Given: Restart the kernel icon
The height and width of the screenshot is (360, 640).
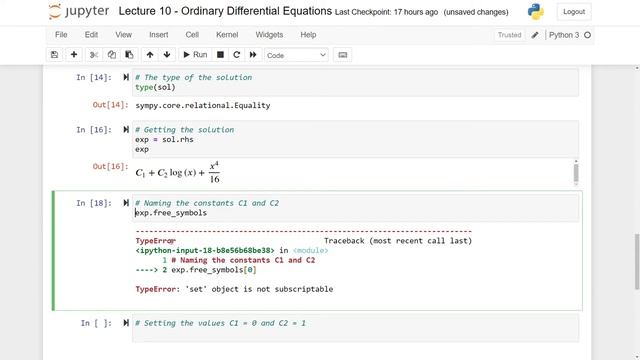Looking at the screenshot, I should click(237, 55).
